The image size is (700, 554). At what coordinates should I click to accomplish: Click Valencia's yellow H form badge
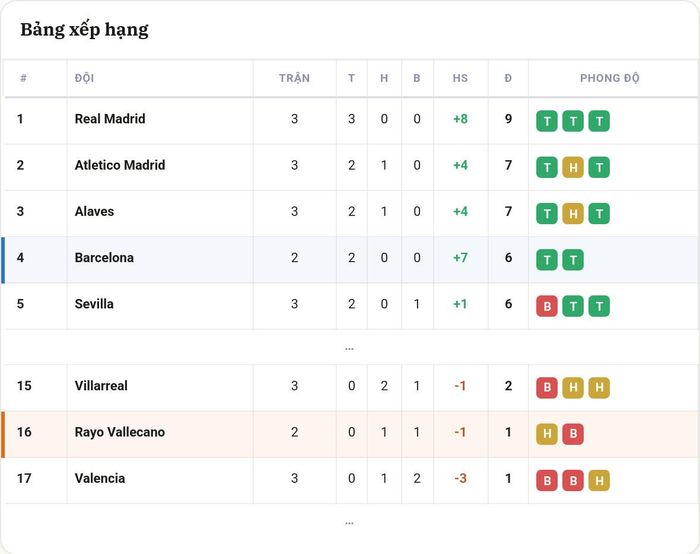click(599, 480)
